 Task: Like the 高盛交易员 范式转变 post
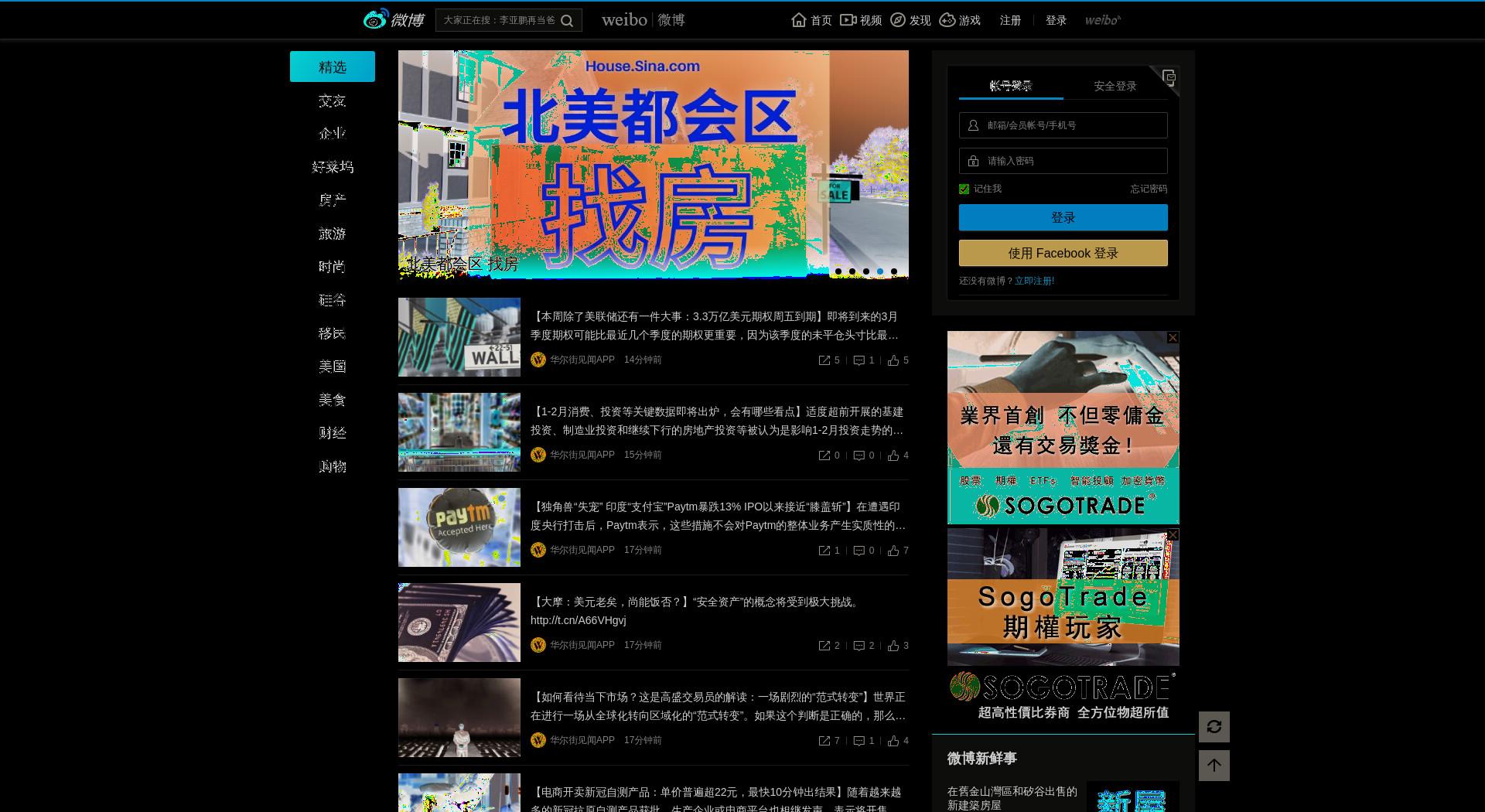pos(893,741)
